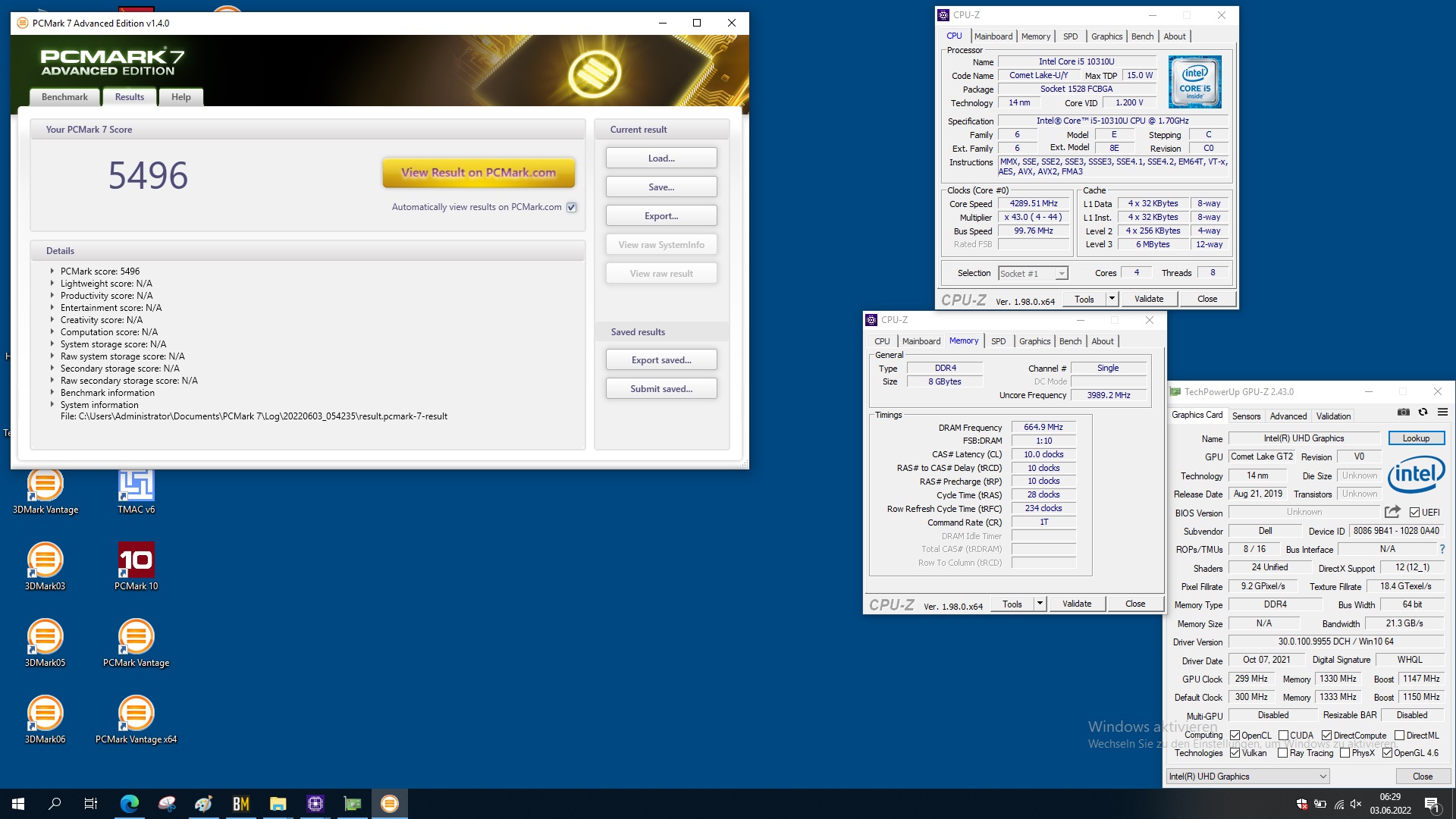The width and height of the screenshot is (1456, 819).
Task: Switch to PCMark 7 taskbar icon
Action: pos(390,804)
